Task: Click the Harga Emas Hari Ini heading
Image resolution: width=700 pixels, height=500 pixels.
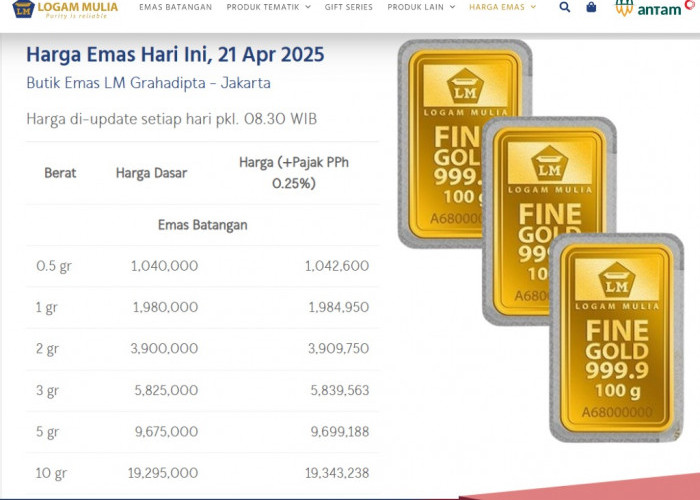Action: tap(175, 55)
